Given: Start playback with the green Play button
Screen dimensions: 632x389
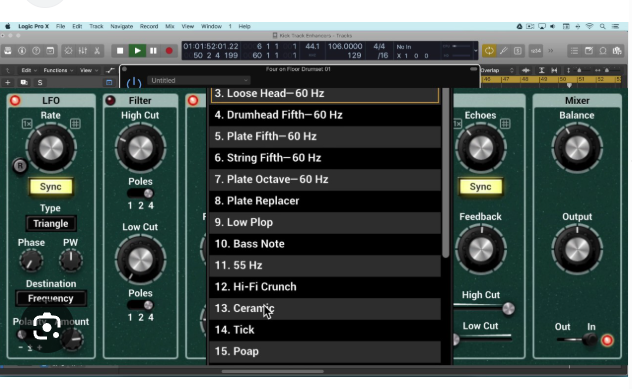Looking at the screenshot, I should pos(137,51).
